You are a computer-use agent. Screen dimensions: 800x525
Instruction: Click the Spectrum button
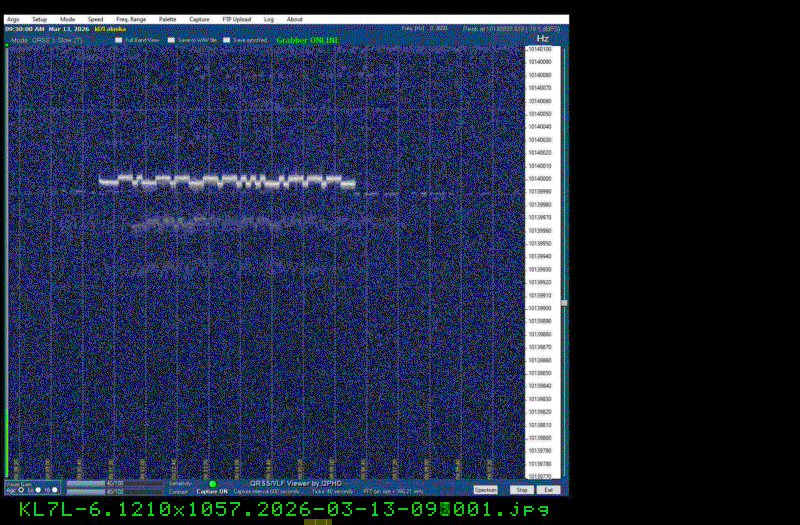(485, 490)
